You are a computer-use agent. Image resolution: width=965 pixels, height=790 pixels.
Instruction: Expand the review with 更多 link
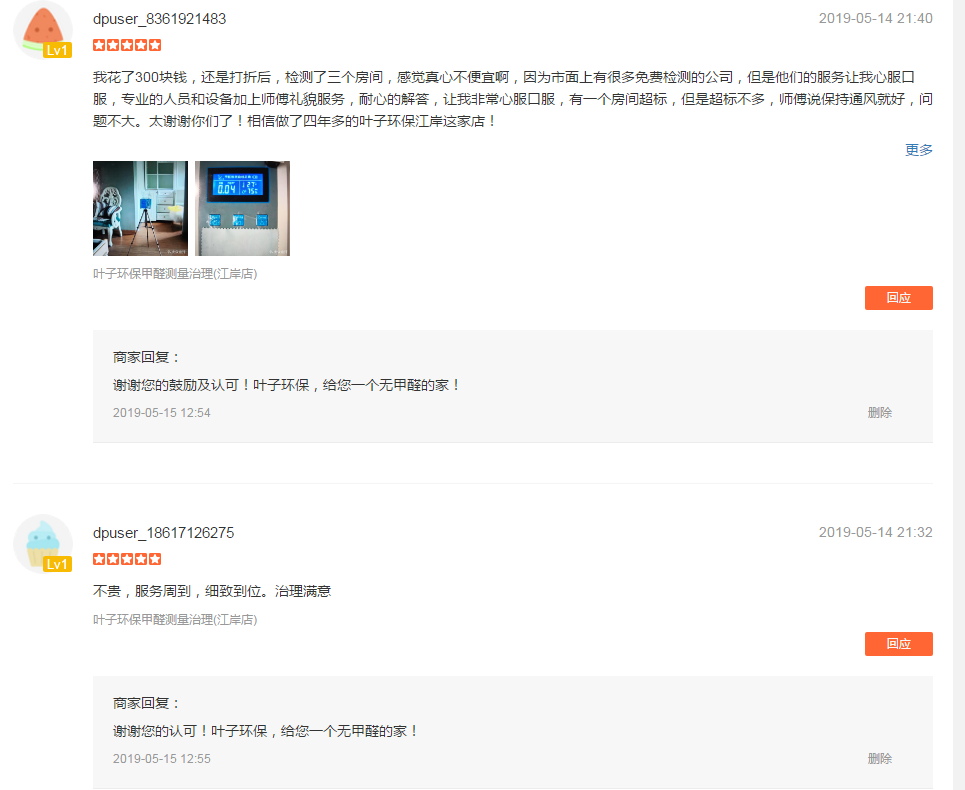[918, 150]
